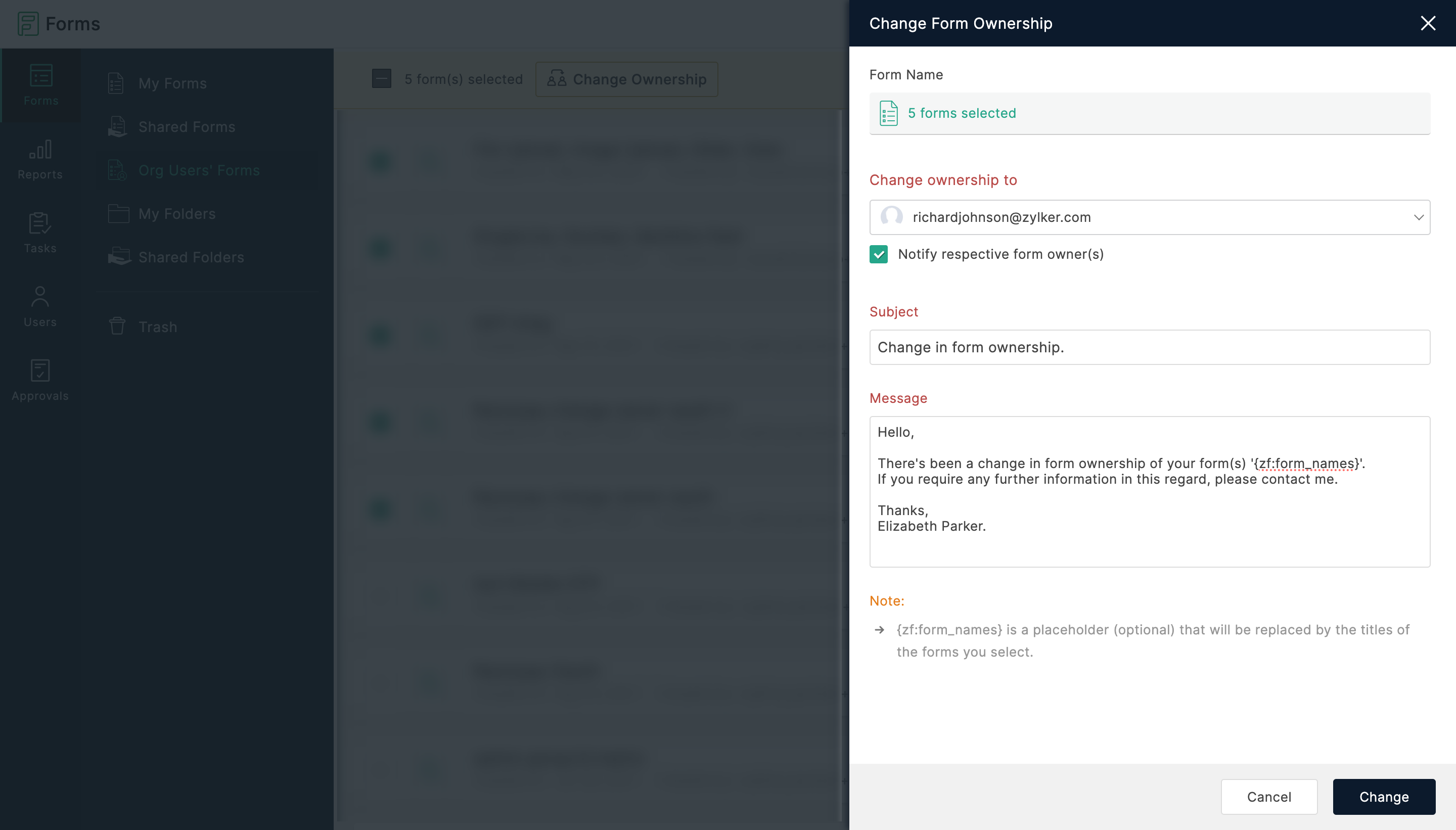Expand the ownership email dropdown arrow
1456x830 pixels.
(x=1419, y=217)
